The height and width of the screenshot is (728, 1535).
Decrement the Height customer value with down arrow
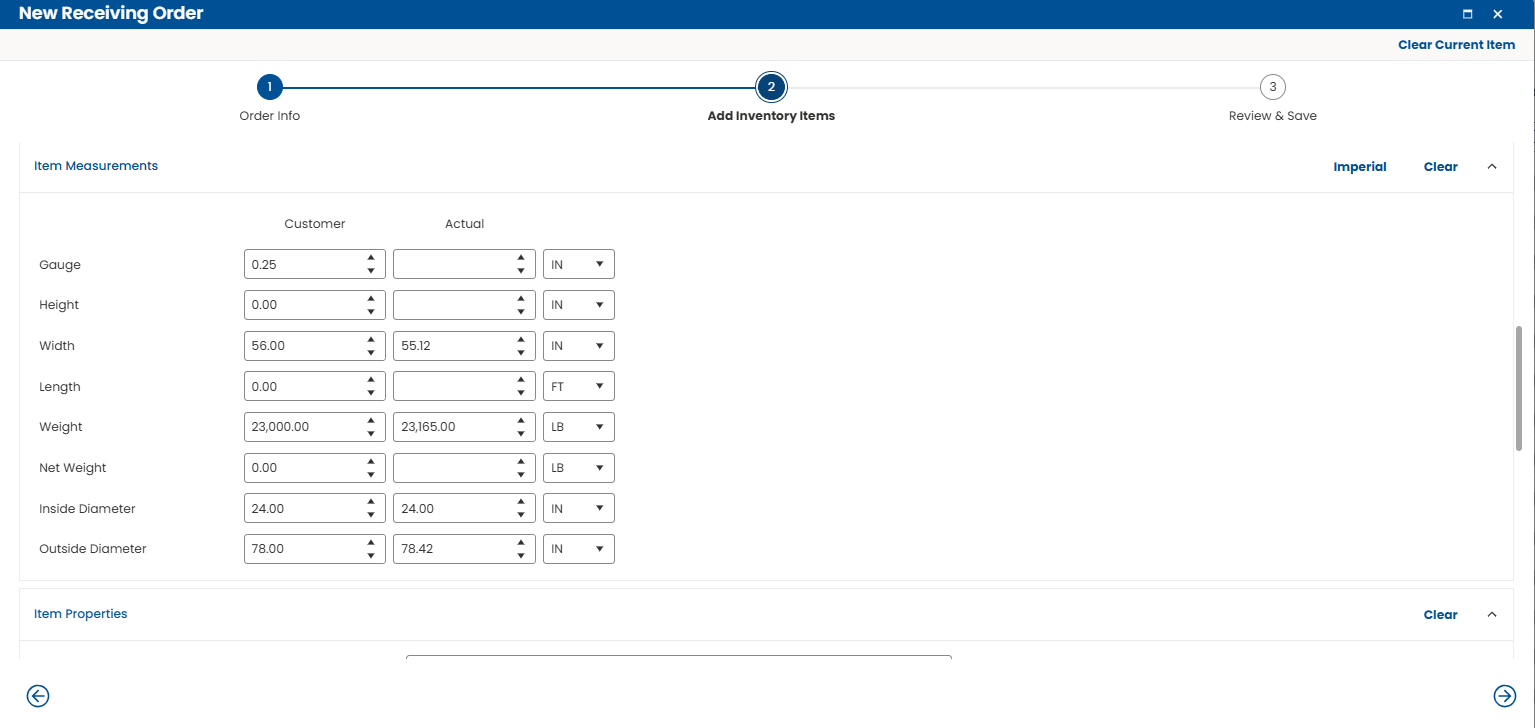[371, 310]
